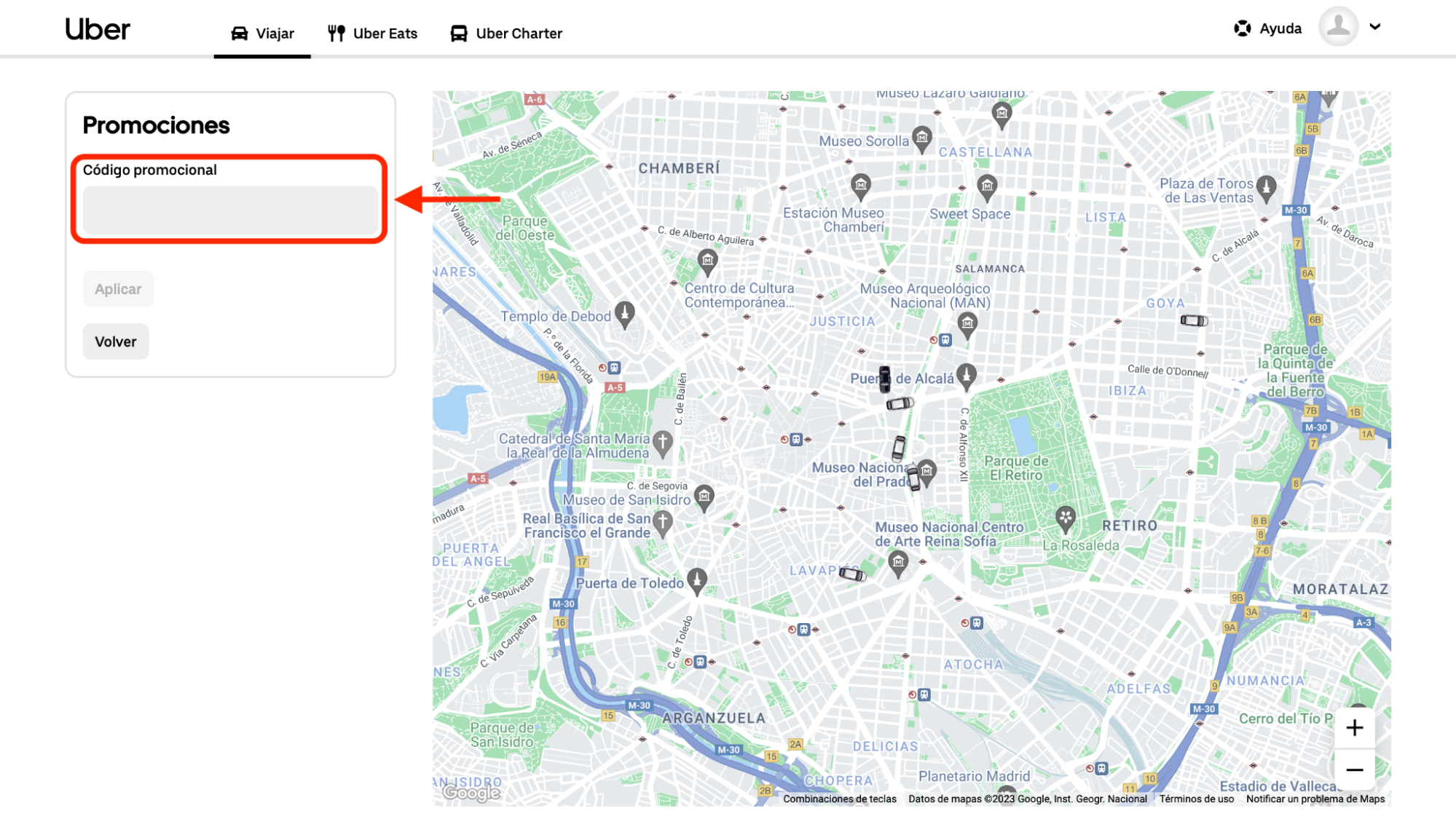This screenshot has height=827, width=1456.
Task: Click the Aplicar button
Action: 118,289
